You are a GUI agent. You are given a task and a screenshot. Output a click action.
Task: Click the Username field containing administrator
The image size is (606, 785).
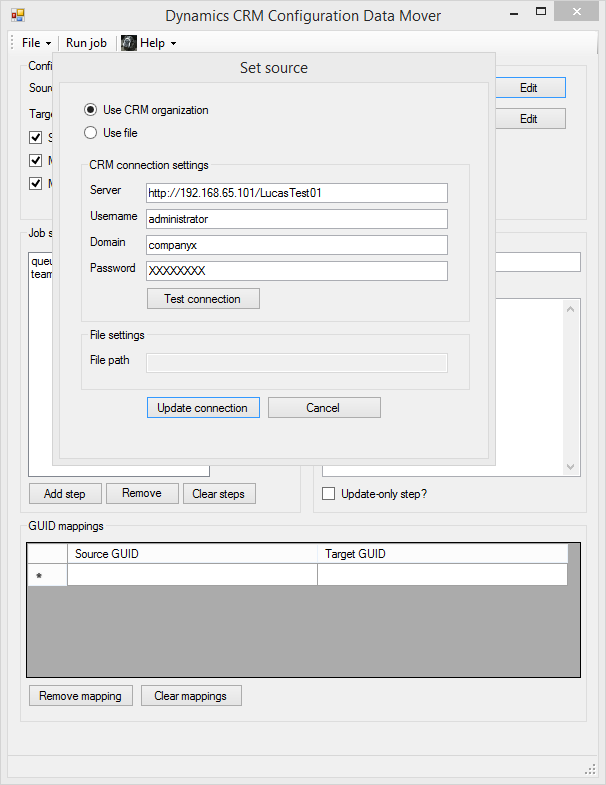pyautogui.click(x=296, y=219)
